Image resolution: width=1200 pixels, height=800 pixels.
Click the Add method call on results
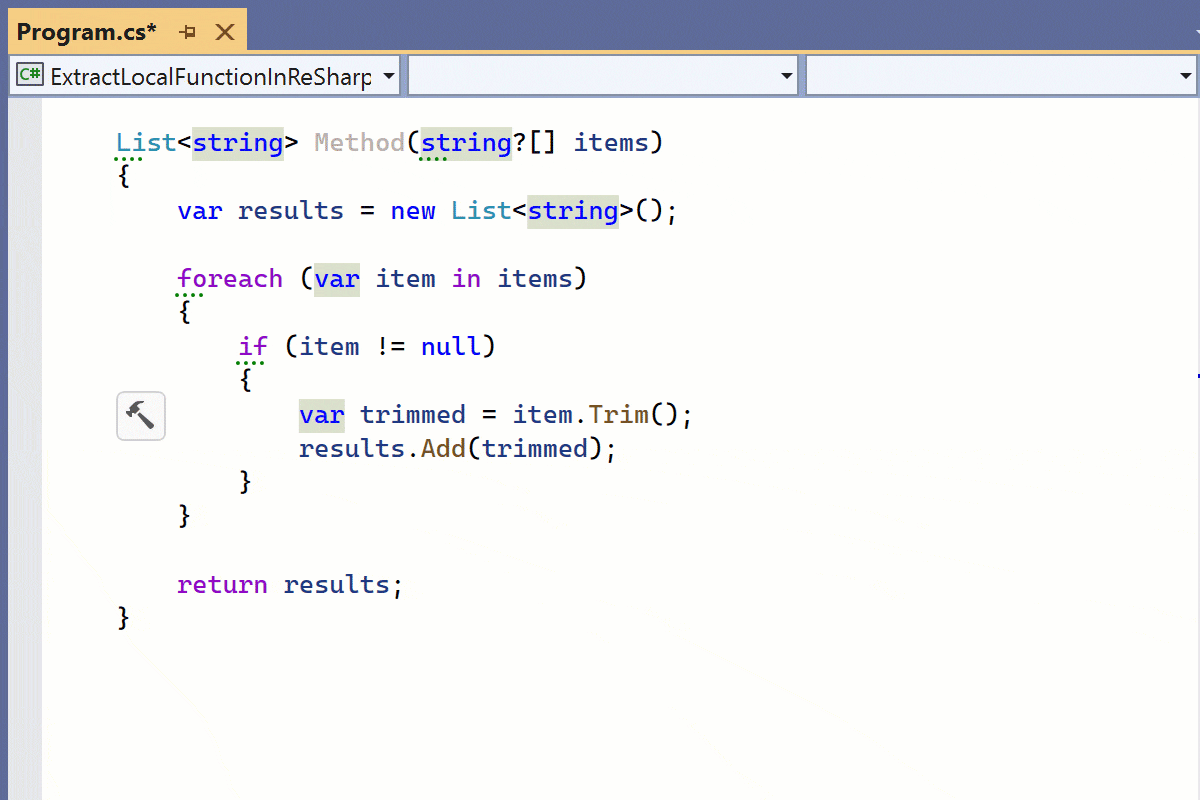pyautogui.click(x=443, y=449)
